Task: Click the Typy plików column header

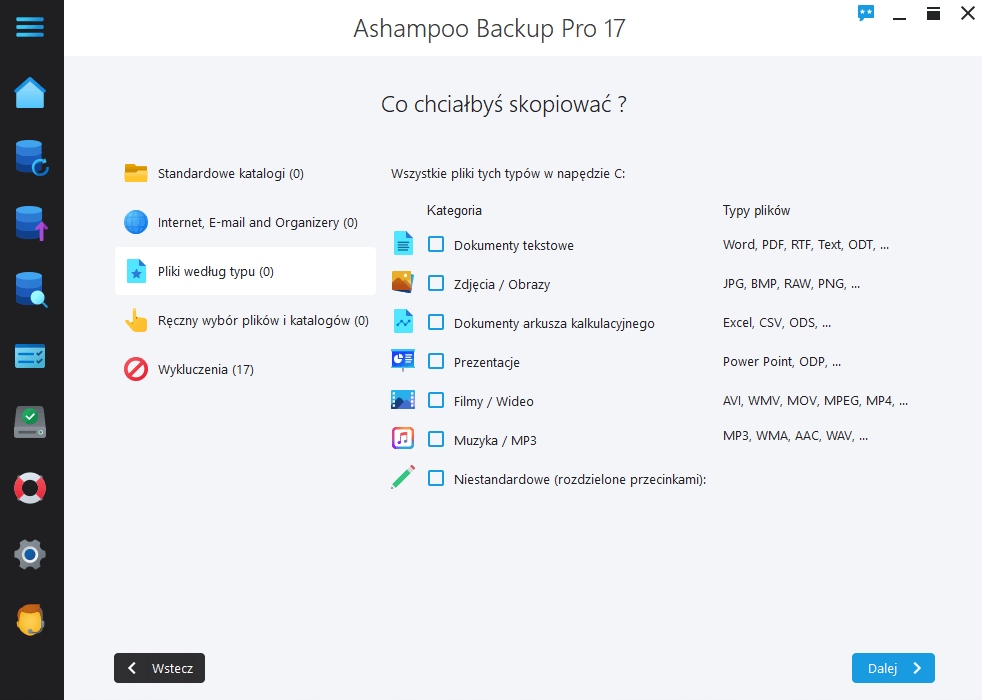Action: click(757, 210)
